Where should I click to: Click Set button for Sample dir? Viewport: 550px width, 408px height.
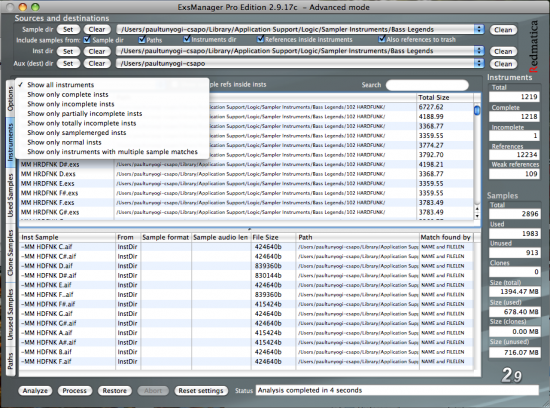click(x=68, y=29)
